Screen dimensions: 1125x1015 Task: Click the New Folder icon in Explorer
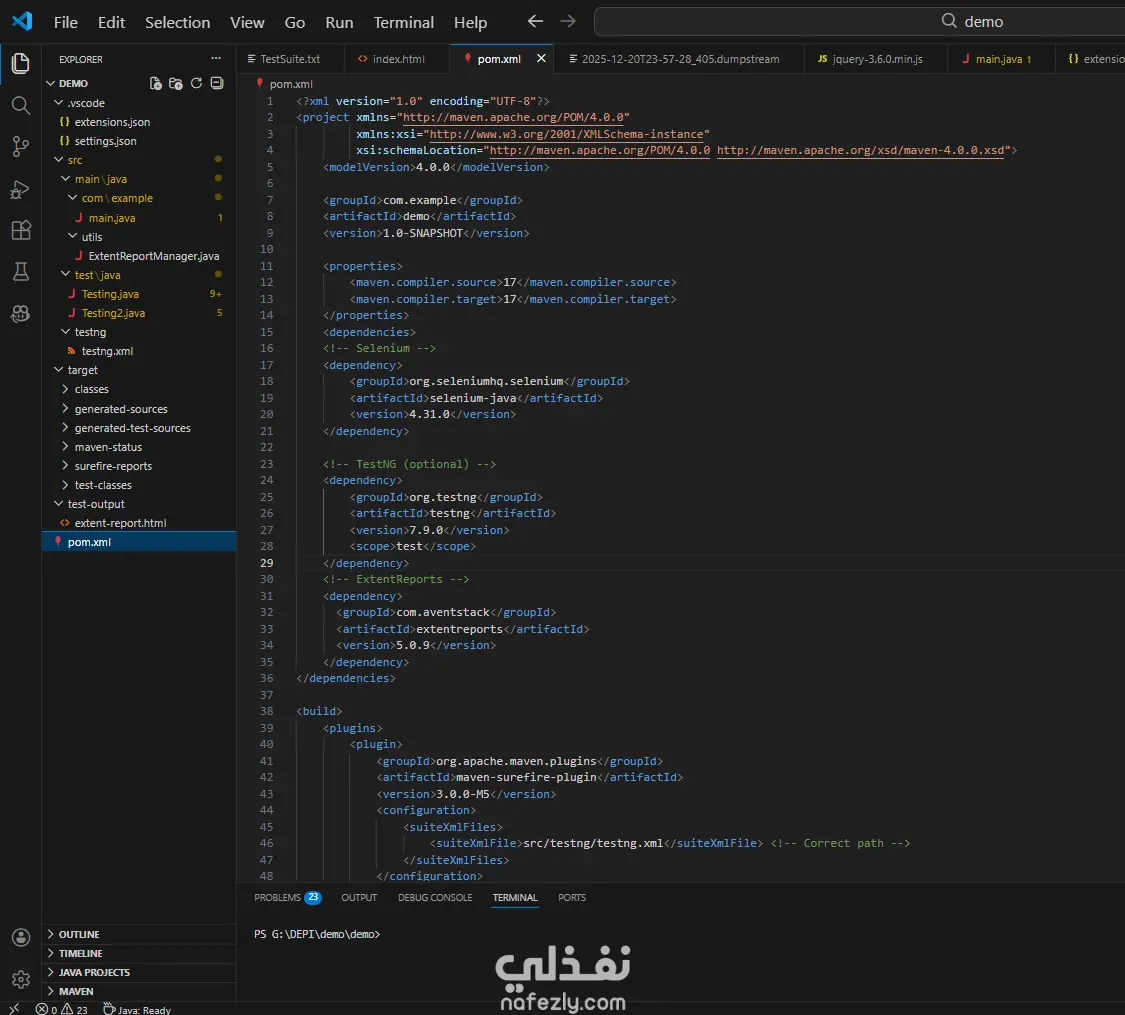point(175,83)
